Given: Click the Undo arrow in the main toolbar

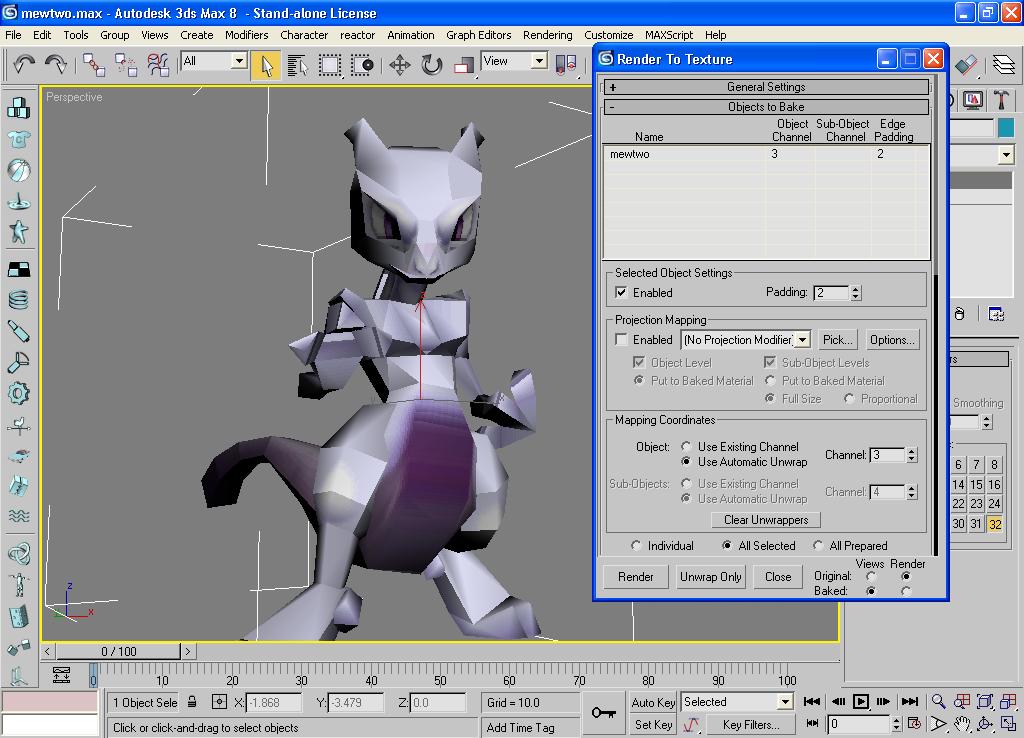Looking at the screenshot, I should (24, 65).
